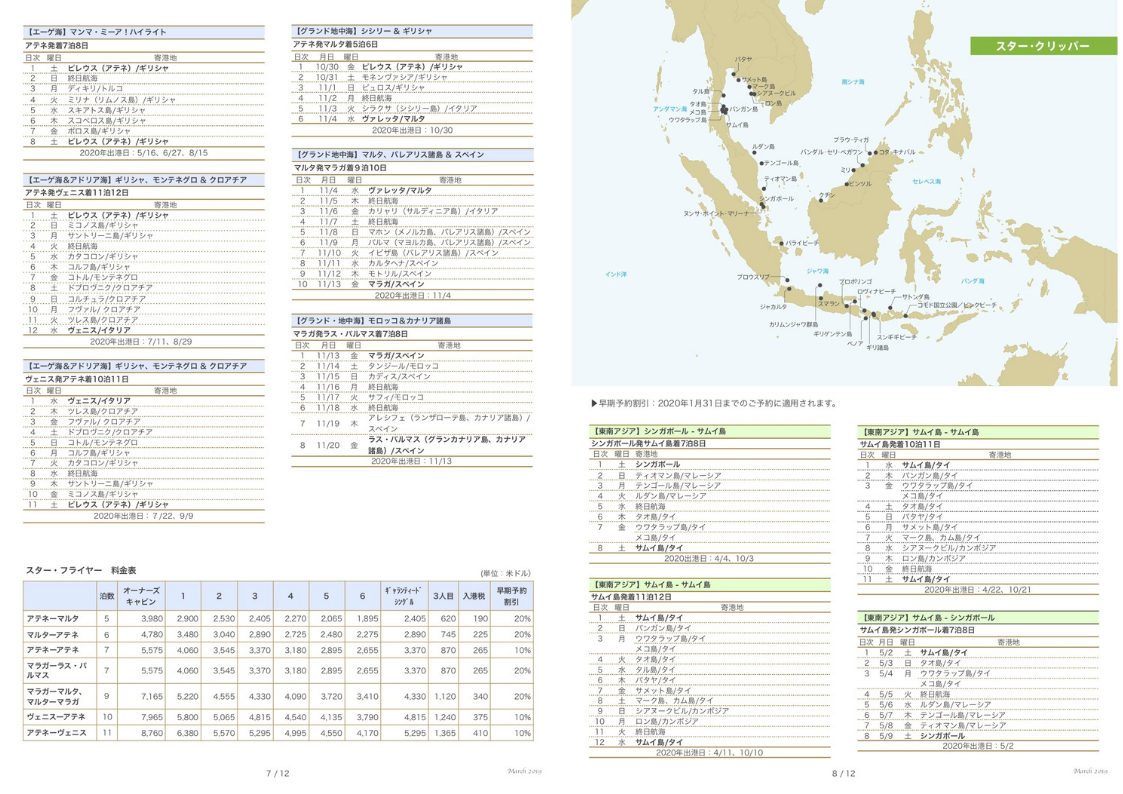The width and height of the screenshot is (1123, 794).
Task: Click the text 'アテネ発マルタ着5泊6日'
Action: pyautogui.click(x=335, y=44)
